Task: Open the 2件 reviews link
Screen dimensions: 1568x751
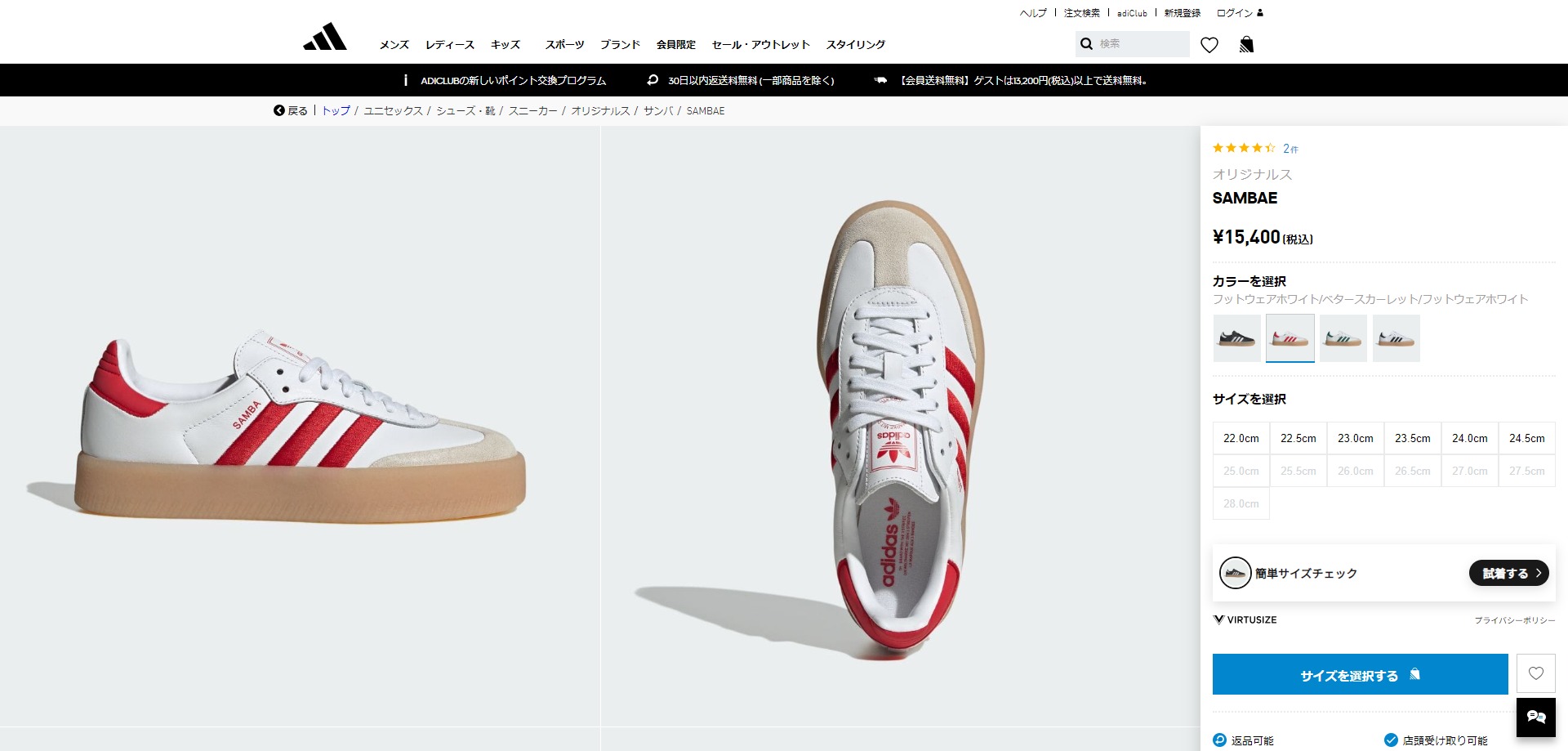Action: point(1289,149)
